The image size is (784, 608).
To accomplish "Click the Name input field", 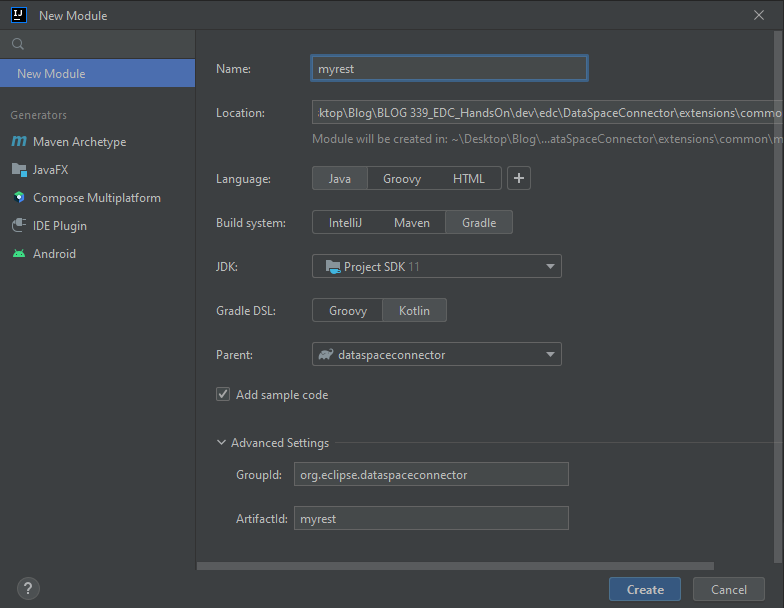I will tap(449, 68).
